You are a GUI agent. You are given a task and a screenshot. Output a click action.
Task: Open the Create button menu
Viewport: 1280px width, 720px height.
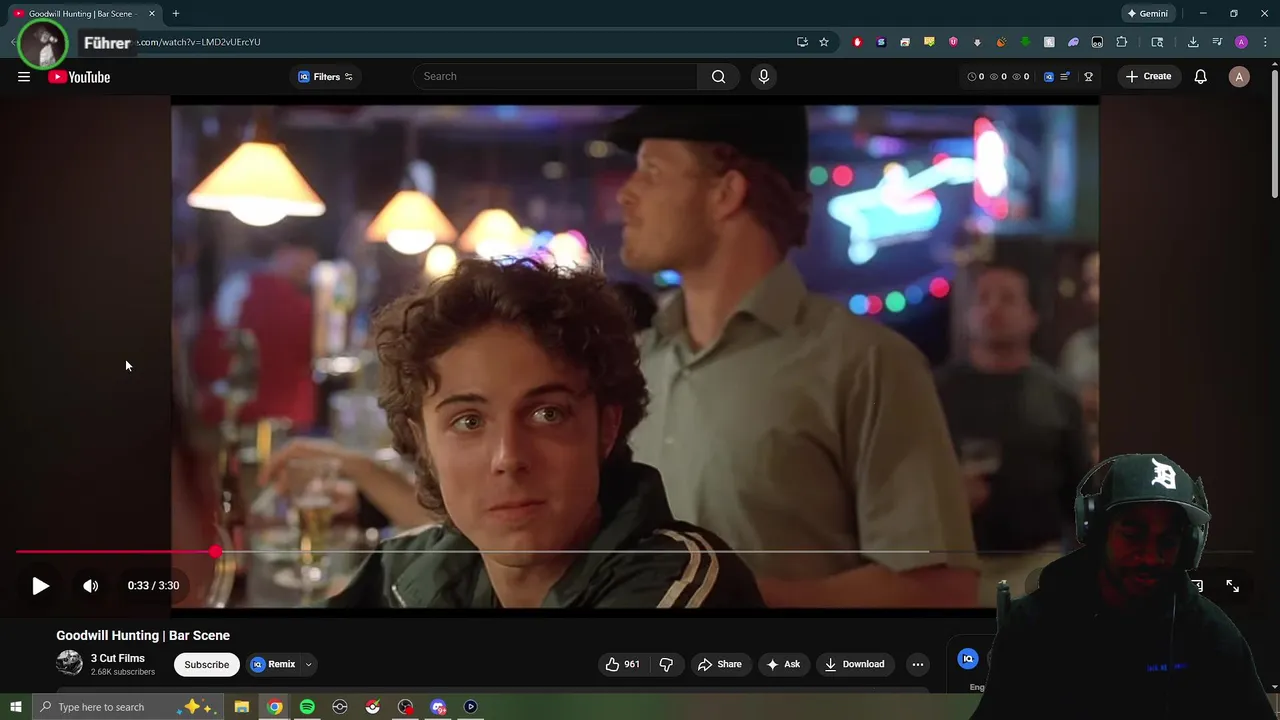1148,76
